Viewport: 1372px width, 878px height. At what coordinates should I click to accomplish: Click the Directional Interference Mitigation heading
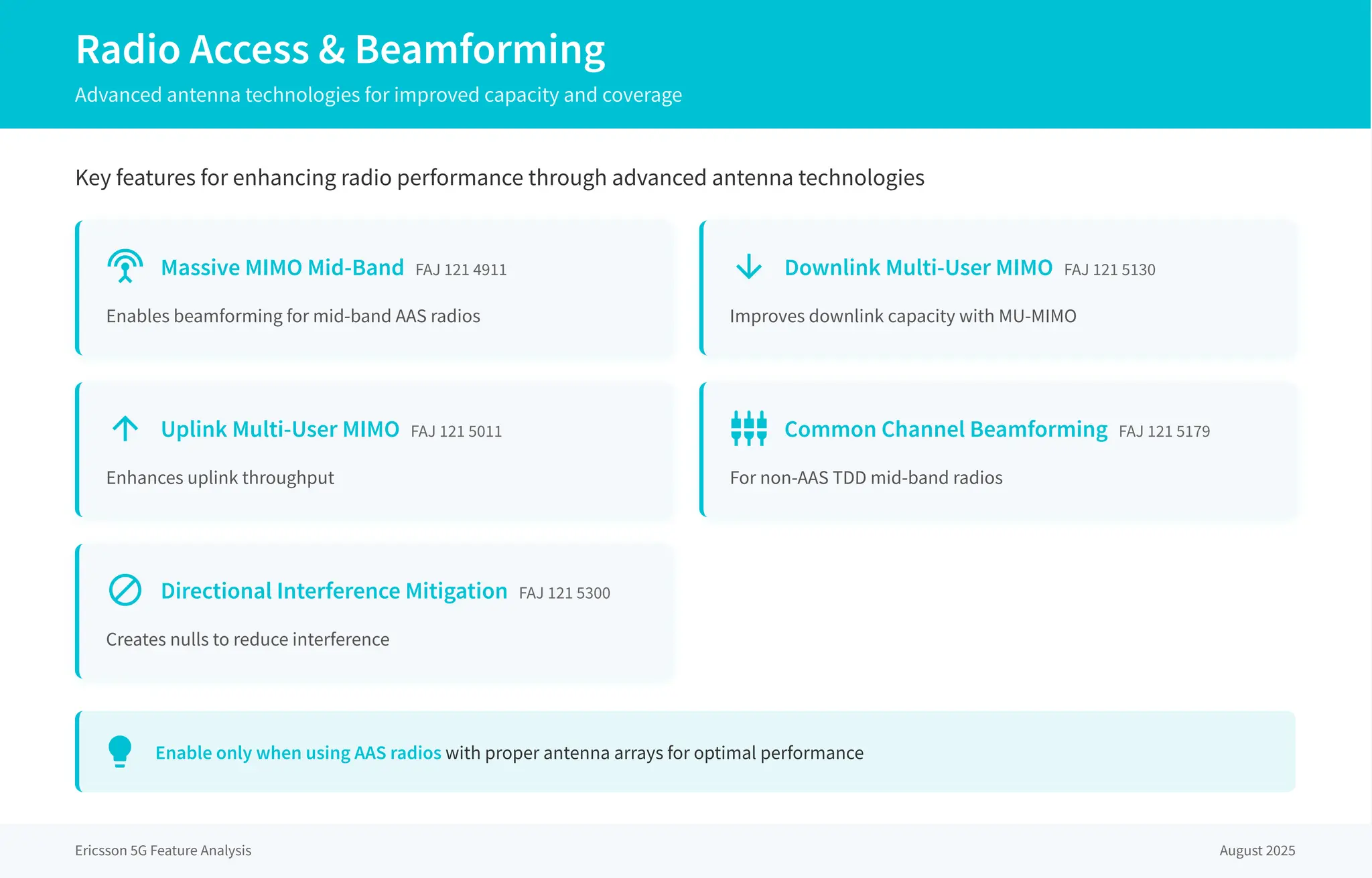(x=334, y=591)
